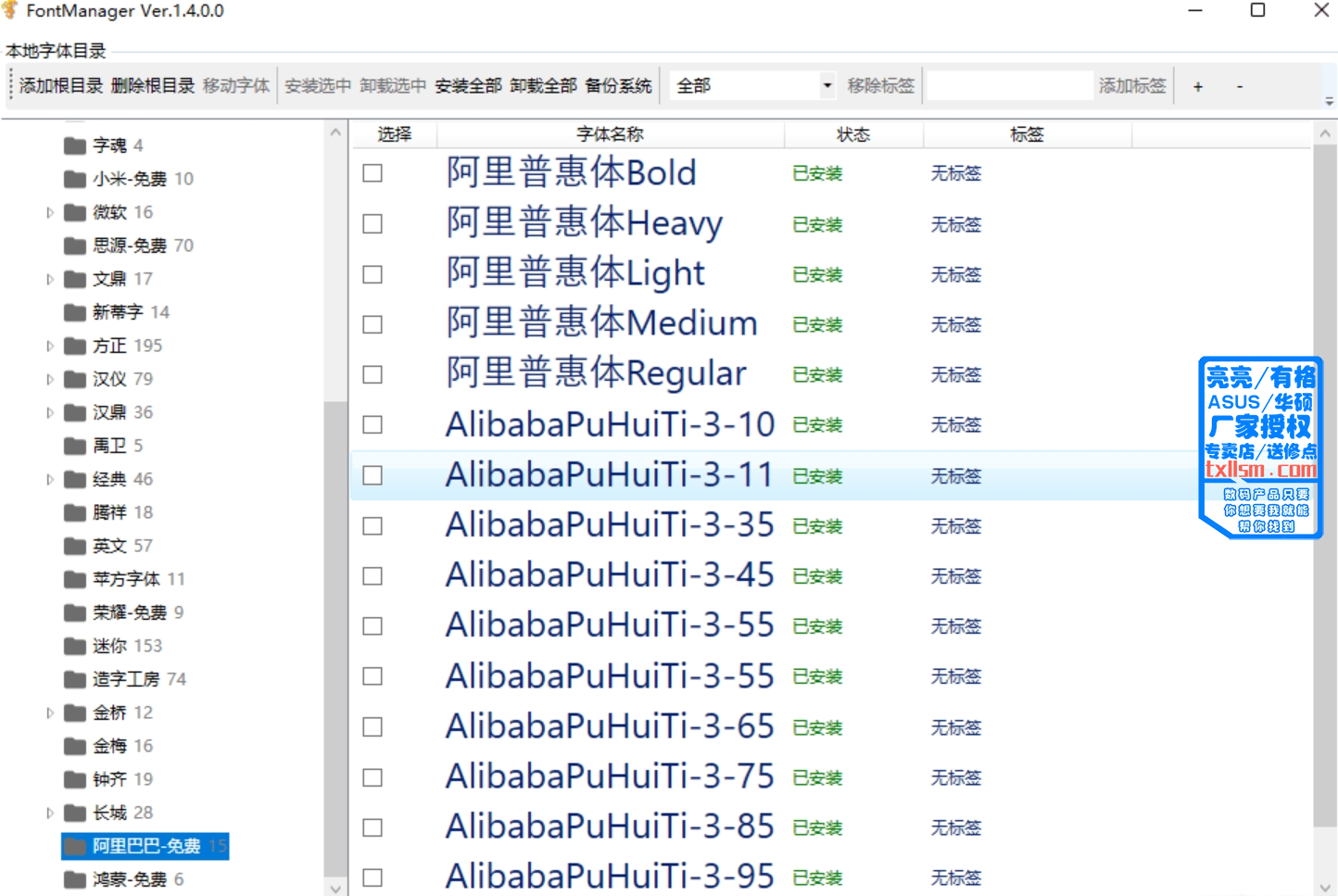Click the 微软 folder icon
The height and width of the screenshot is (896, 1338).
pos(75,212)
